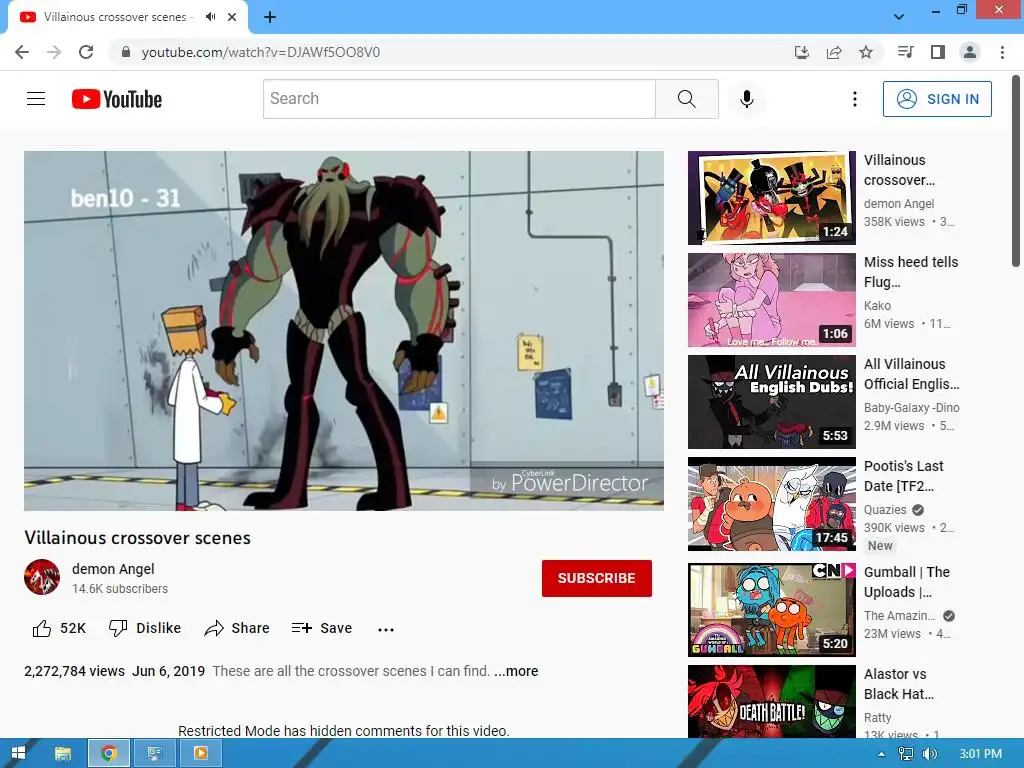Click the address bar URL youtube.com/watch

(x=261, y=52)
